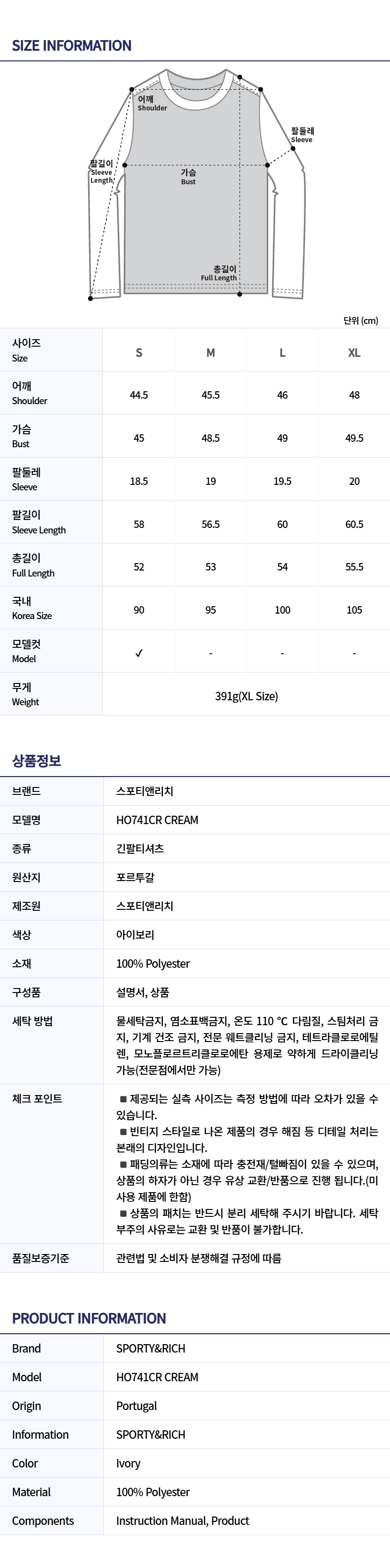Click the Components value Instruction Manual, Product
The height and width of the screenshot is (1568, 390).
click(x=183, y=1520)
